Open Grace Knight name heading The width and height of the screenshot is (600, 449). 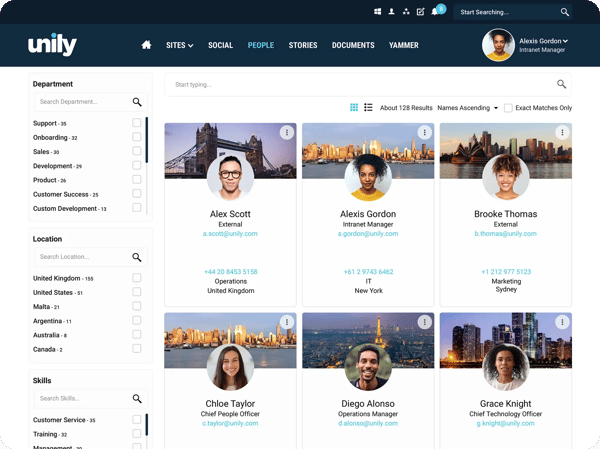click(x=505, y=403)
